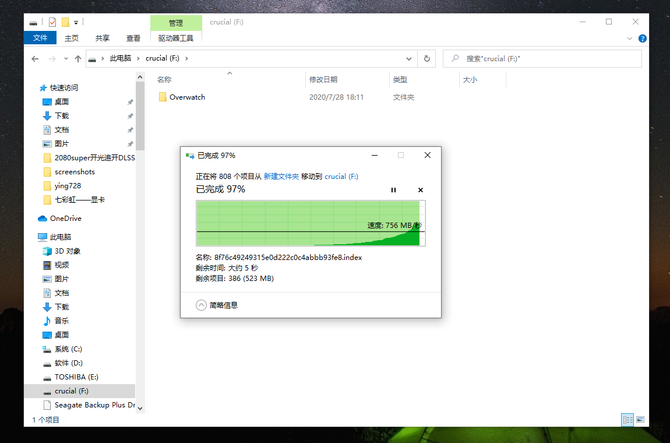The image size is (670, 443).
Task: Click the crucial (F:) destination link
Action: (341, 176)
